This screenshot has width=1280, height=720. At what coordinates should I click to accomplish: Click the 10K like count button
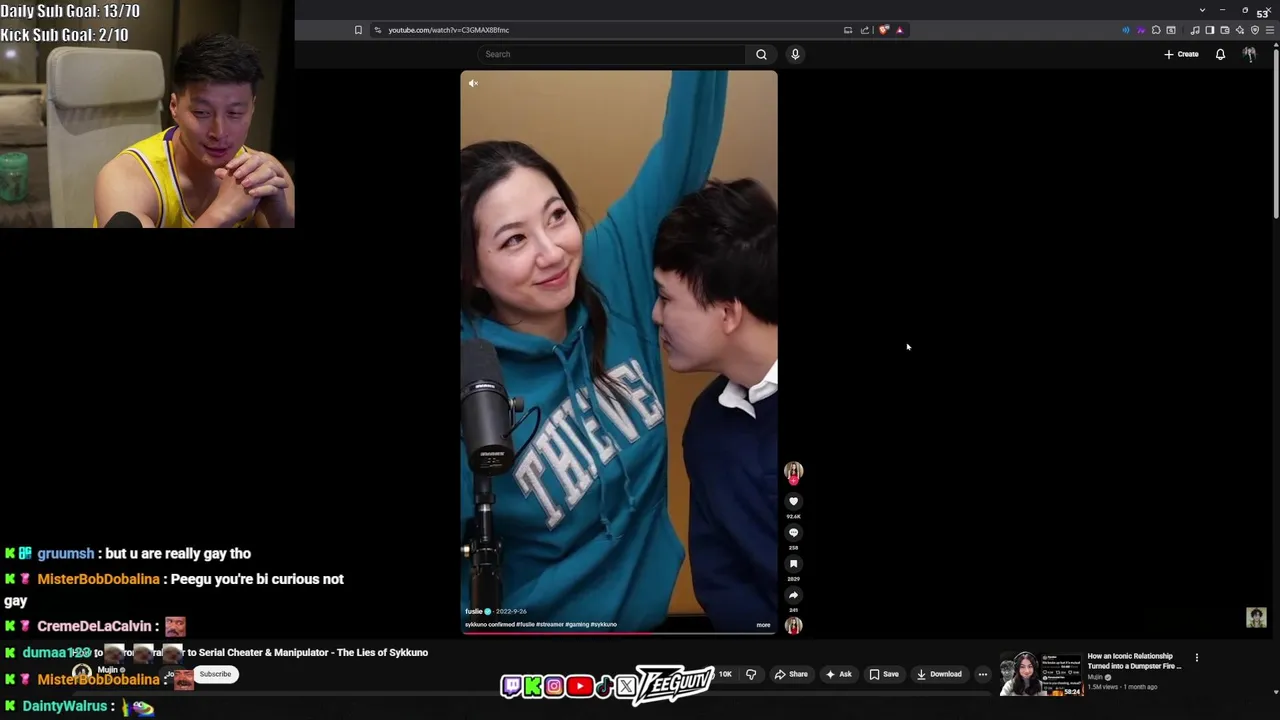click(724, 674)
